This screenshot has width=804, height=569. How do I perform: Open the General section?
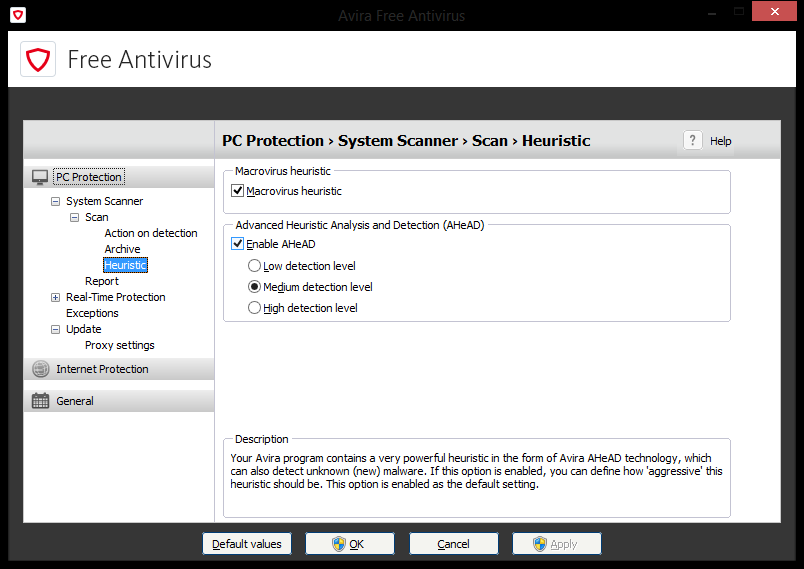tap(119, 401)
